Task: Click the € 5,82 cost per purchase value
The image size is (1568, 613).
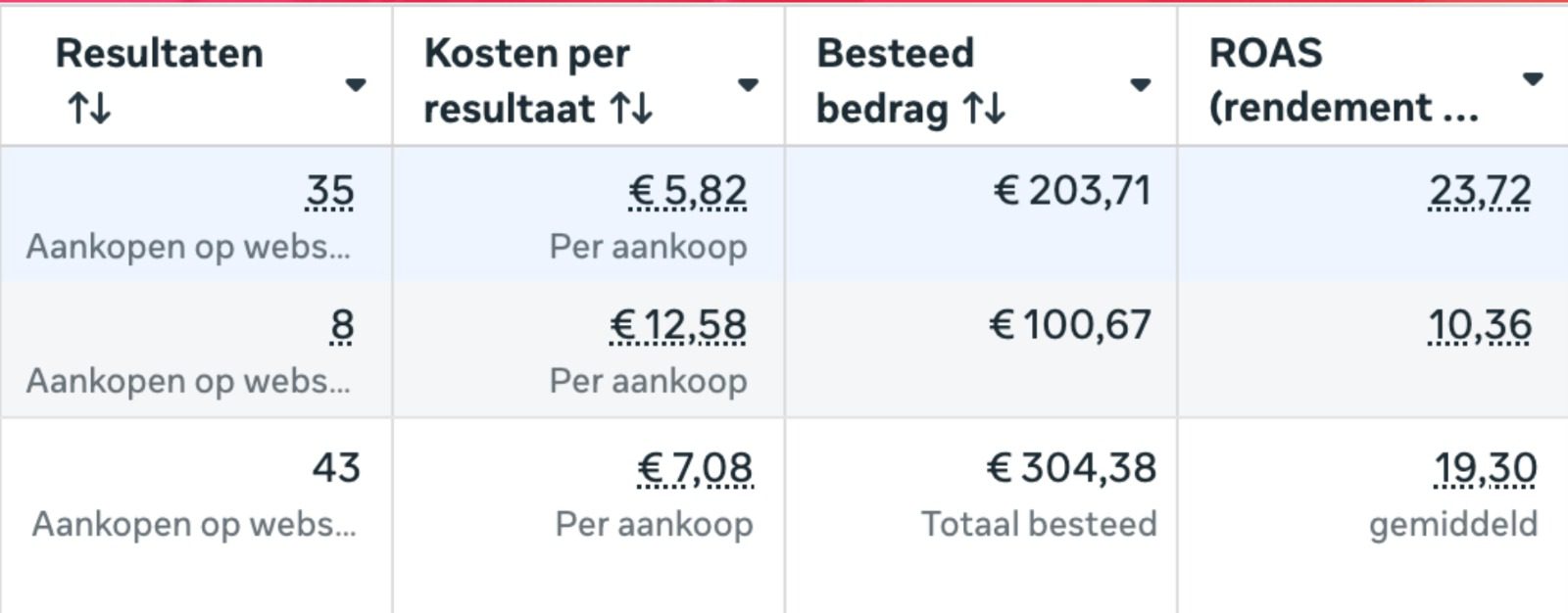Action: tap(688, 191)
